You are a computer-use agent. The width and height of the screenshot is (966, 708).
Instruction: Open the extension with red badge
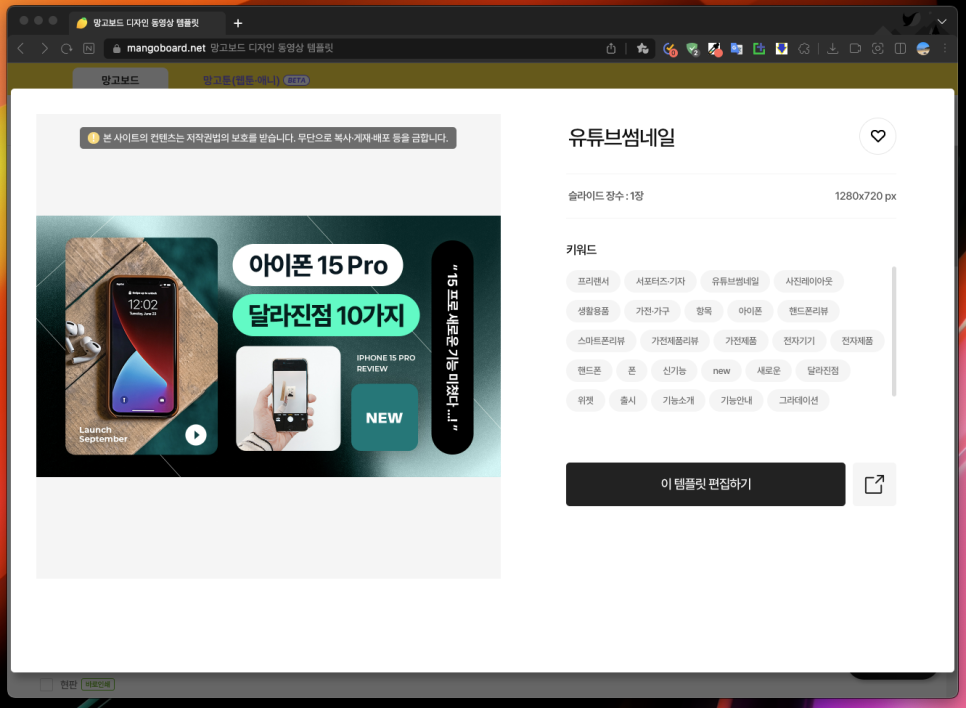point(670,49)
